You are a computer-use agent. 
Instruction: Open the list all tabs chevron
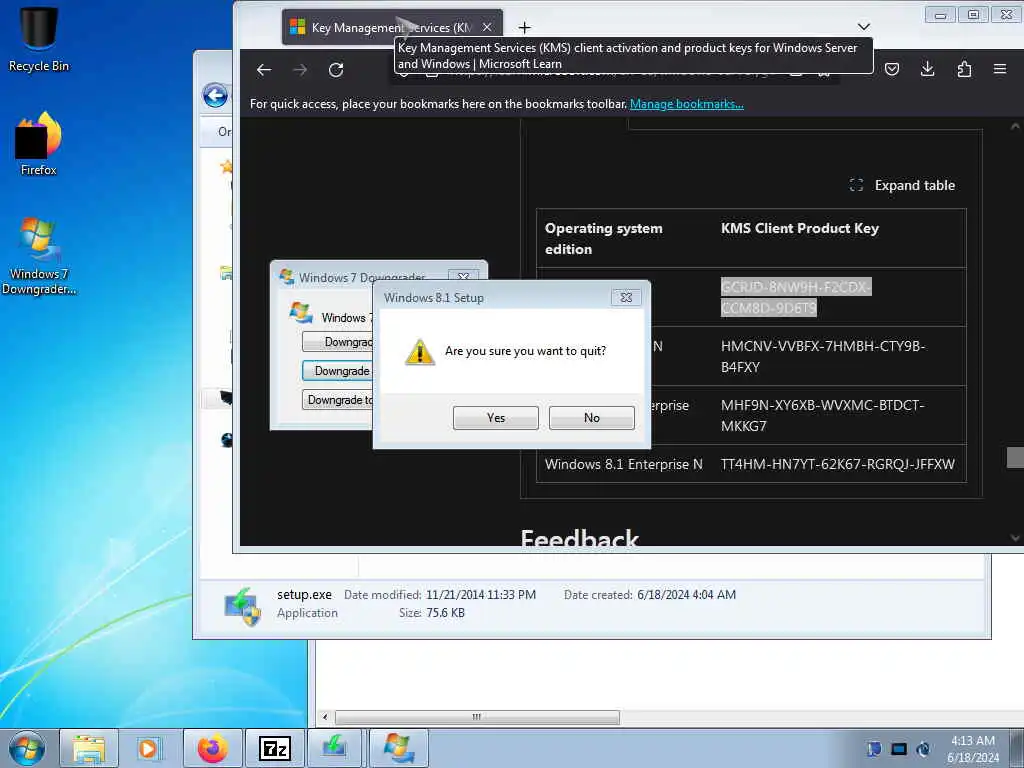(863, 27)
